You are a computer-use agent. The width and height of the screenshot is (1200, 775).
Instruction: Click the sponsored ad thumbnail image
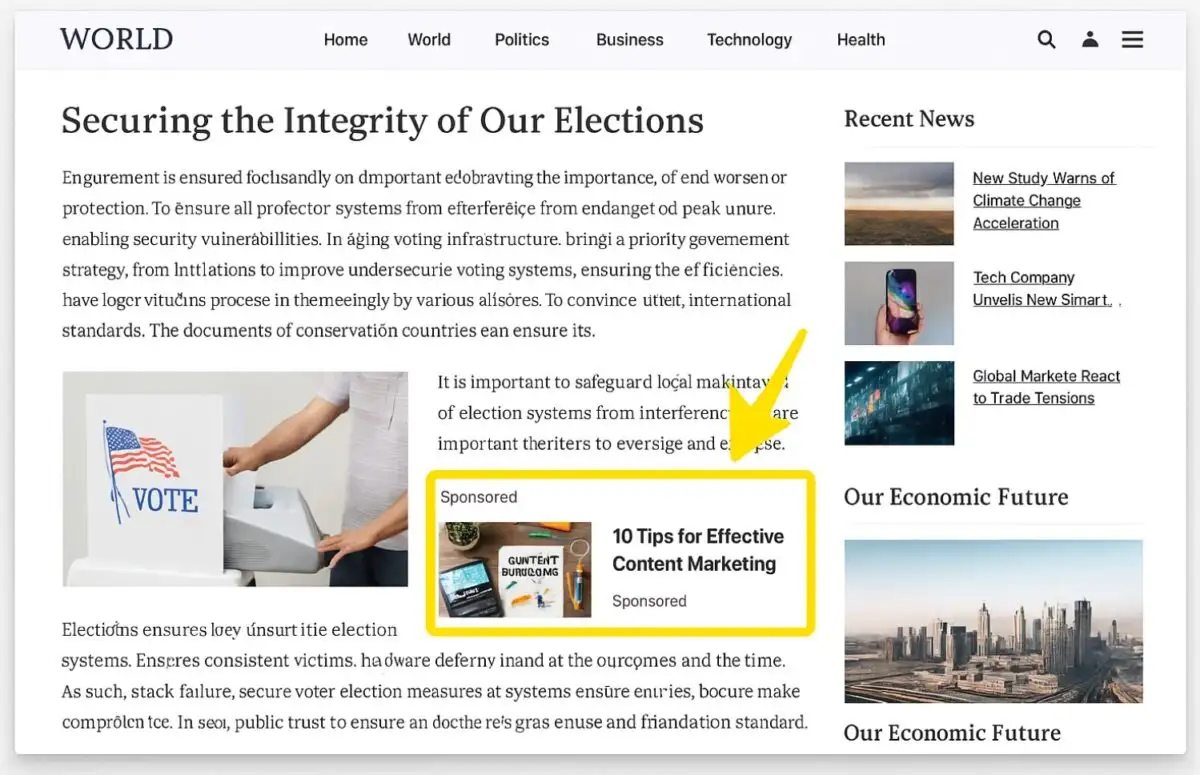(514, 570)
